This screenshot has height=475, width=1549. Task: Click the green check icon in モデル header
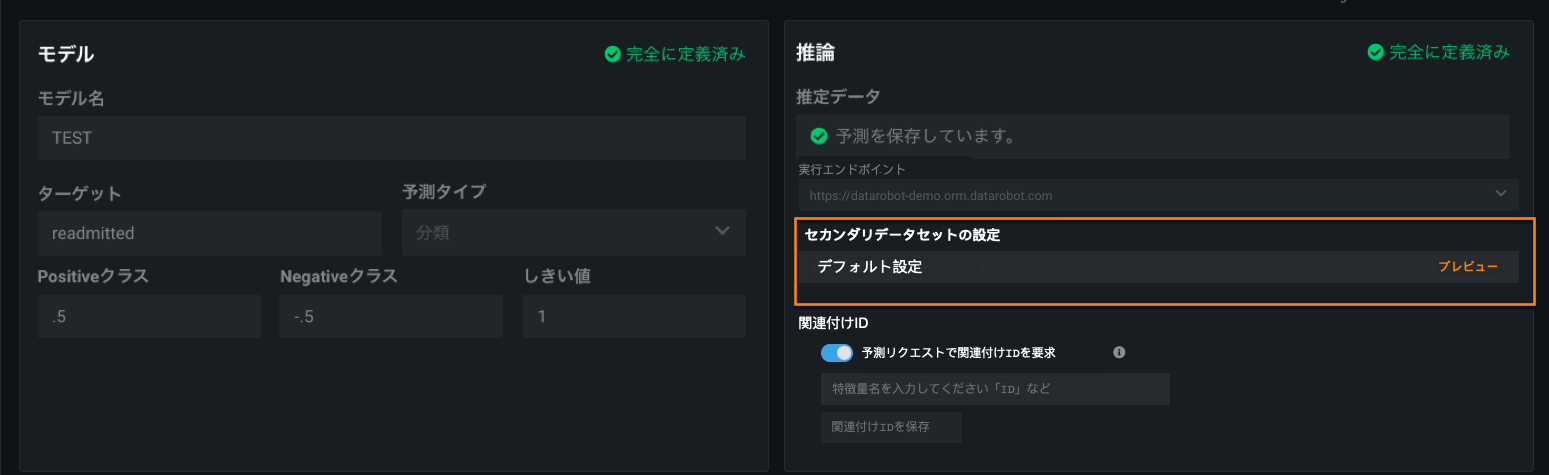coord(613,54)
